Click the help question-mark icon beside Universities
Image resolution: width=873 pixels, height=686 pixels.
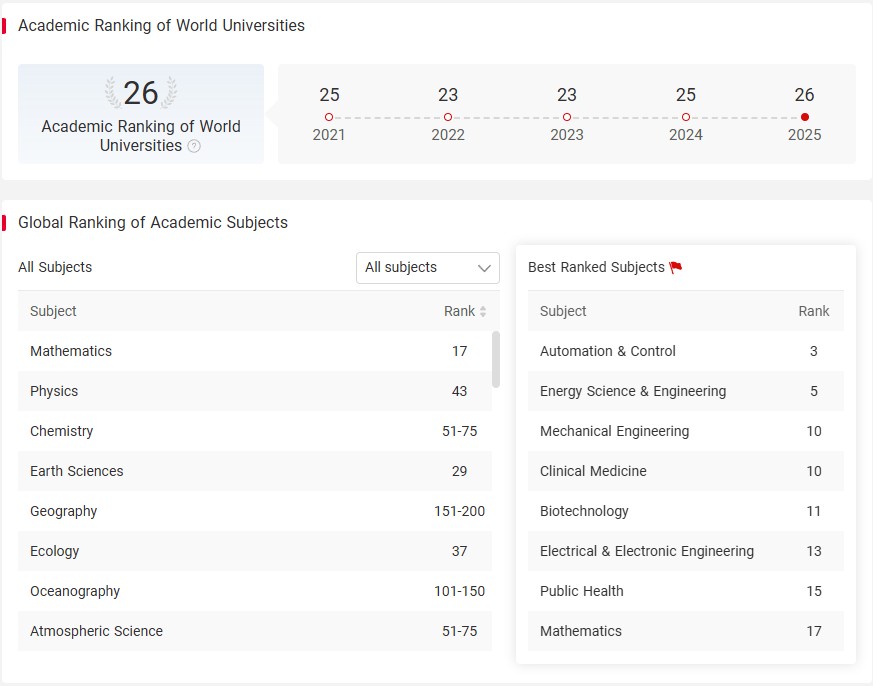pos(194,146)
